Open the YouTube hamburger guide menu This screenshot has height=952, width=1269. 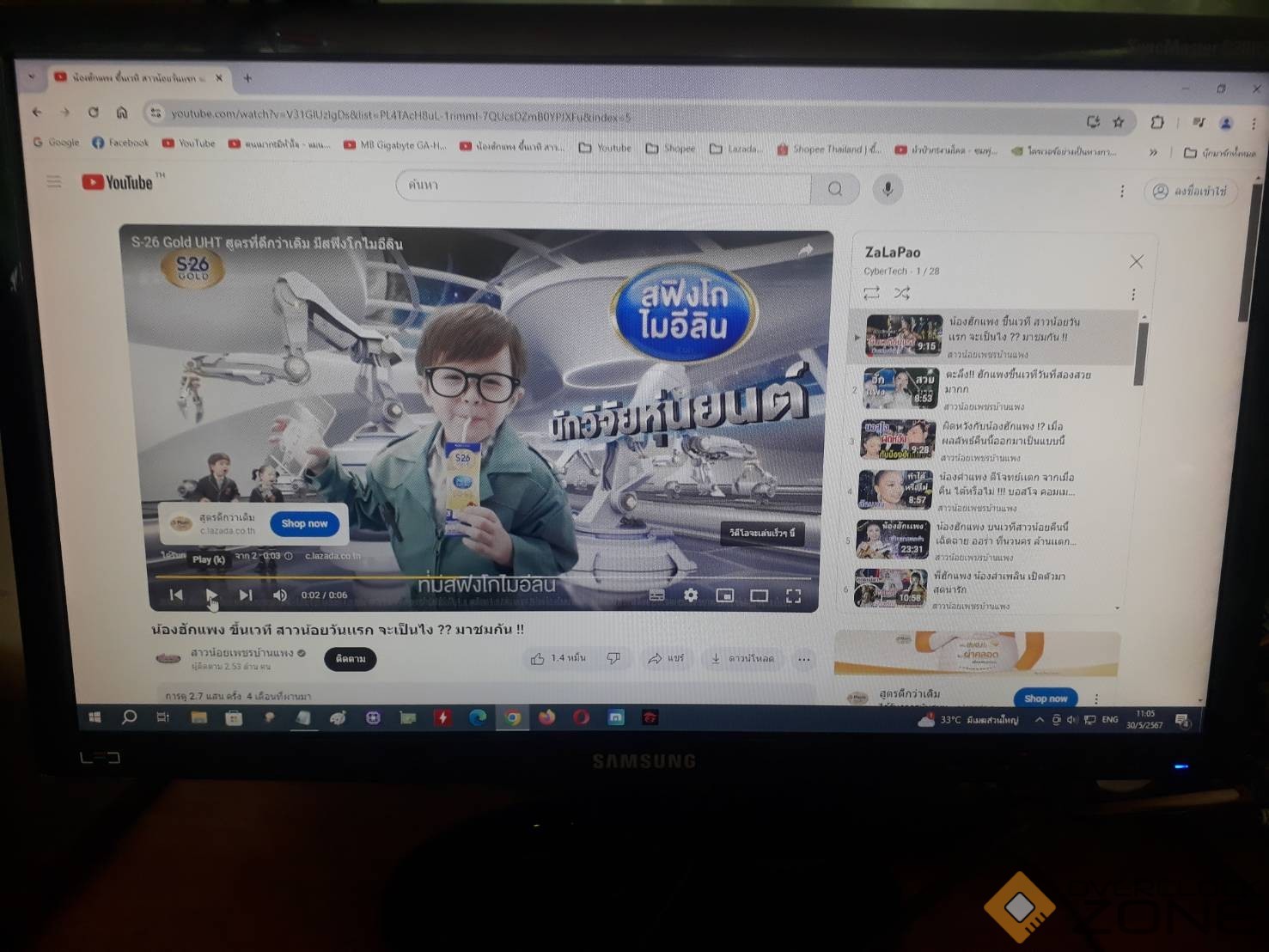[x=54, y=181]
